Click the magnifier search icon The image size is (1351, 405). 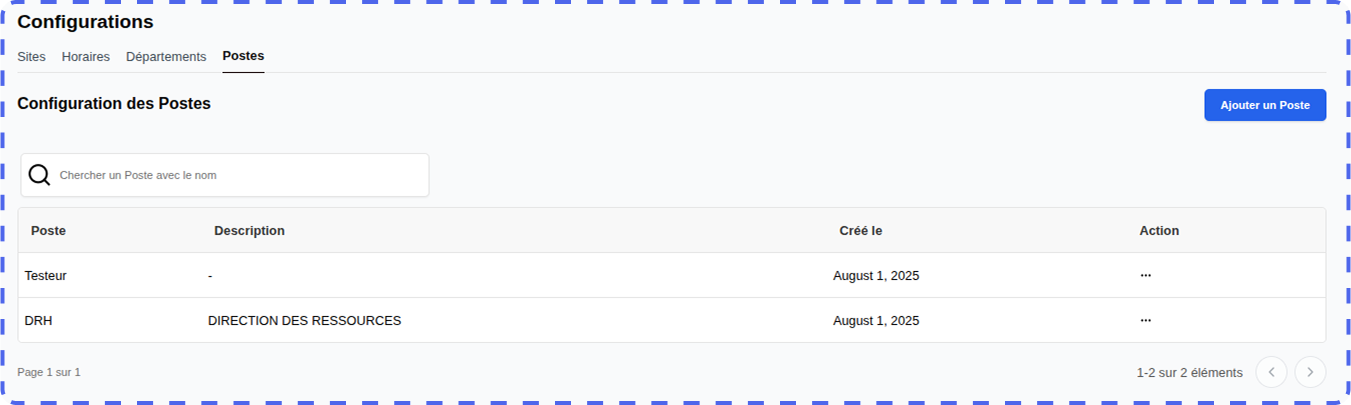pos(39,175)
